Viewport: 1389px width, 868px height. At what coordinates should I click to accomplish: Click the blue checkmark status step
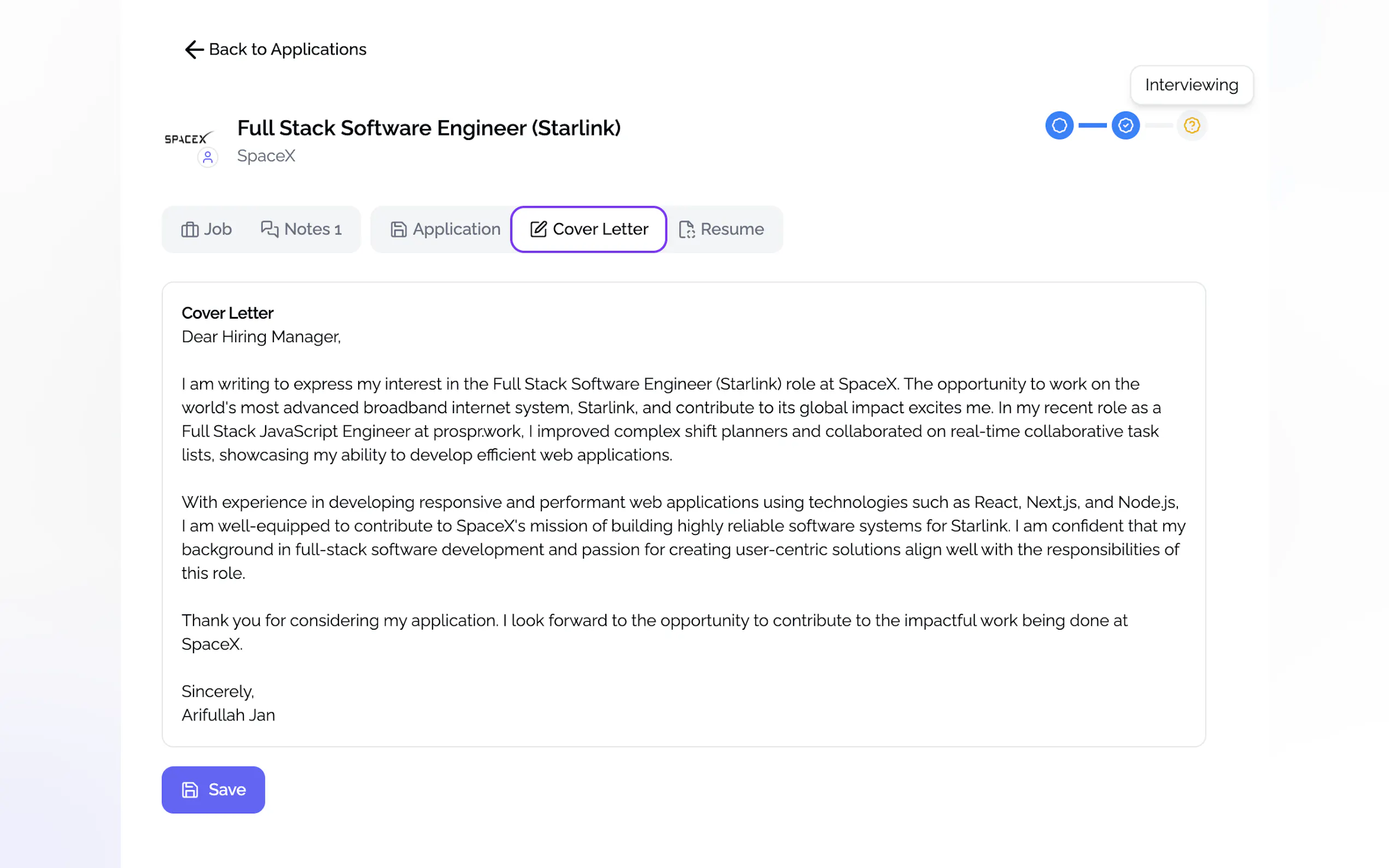point(1125,125)
